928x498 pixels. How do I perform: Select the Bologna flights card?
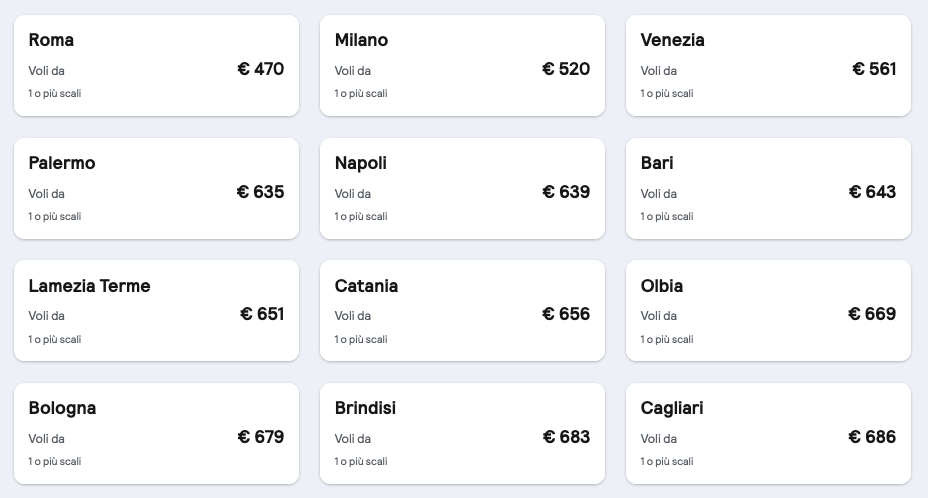pyautogui.click(x=156, y=433)
